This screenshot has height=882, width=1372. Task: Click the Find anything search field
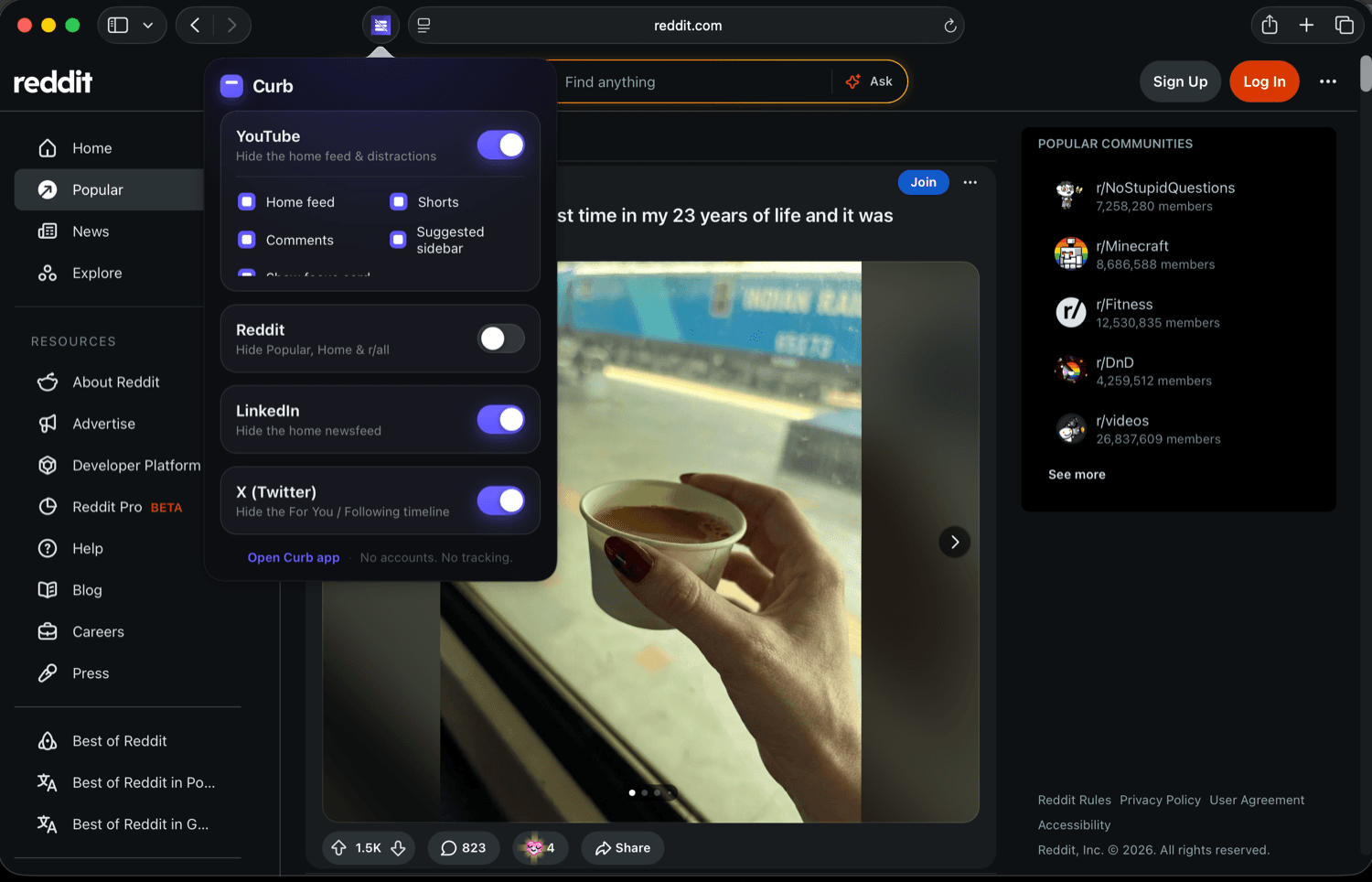(691, 81)
